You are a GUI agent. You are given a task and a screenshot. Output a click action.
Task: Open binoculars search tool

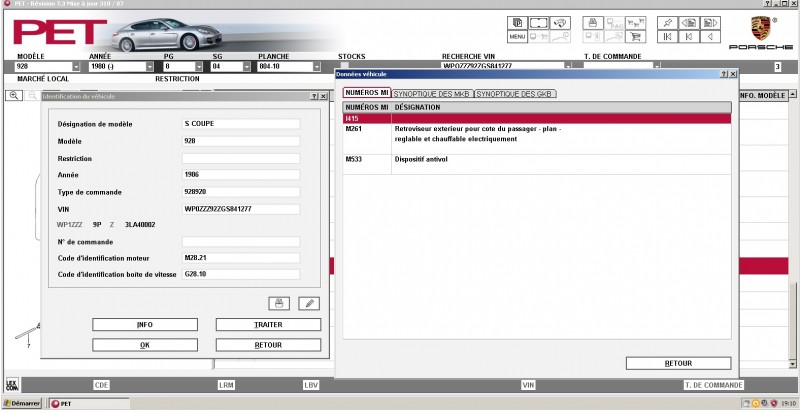point(560,23)
